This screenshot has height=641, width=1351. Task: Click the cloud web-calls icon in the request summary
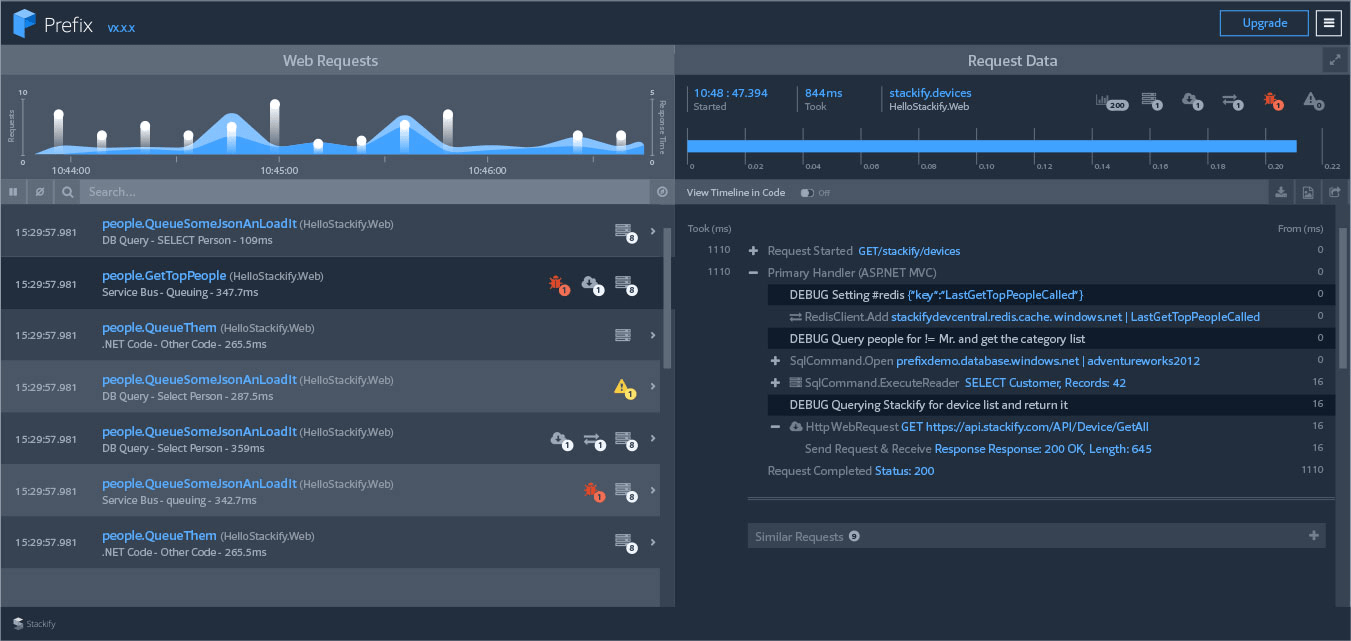(1191, 101)
